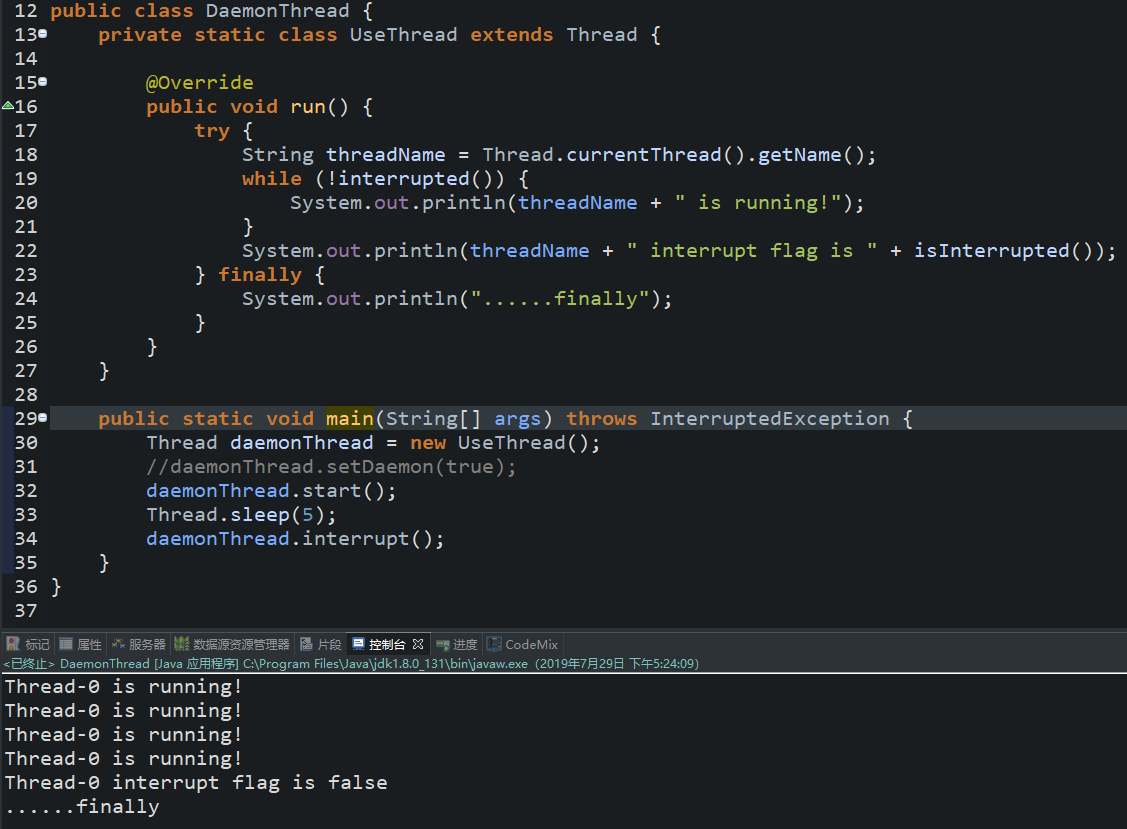This screenshot has width=1127, height=829.
Task: Click the Console monitor icon
Action: point(358,643)
